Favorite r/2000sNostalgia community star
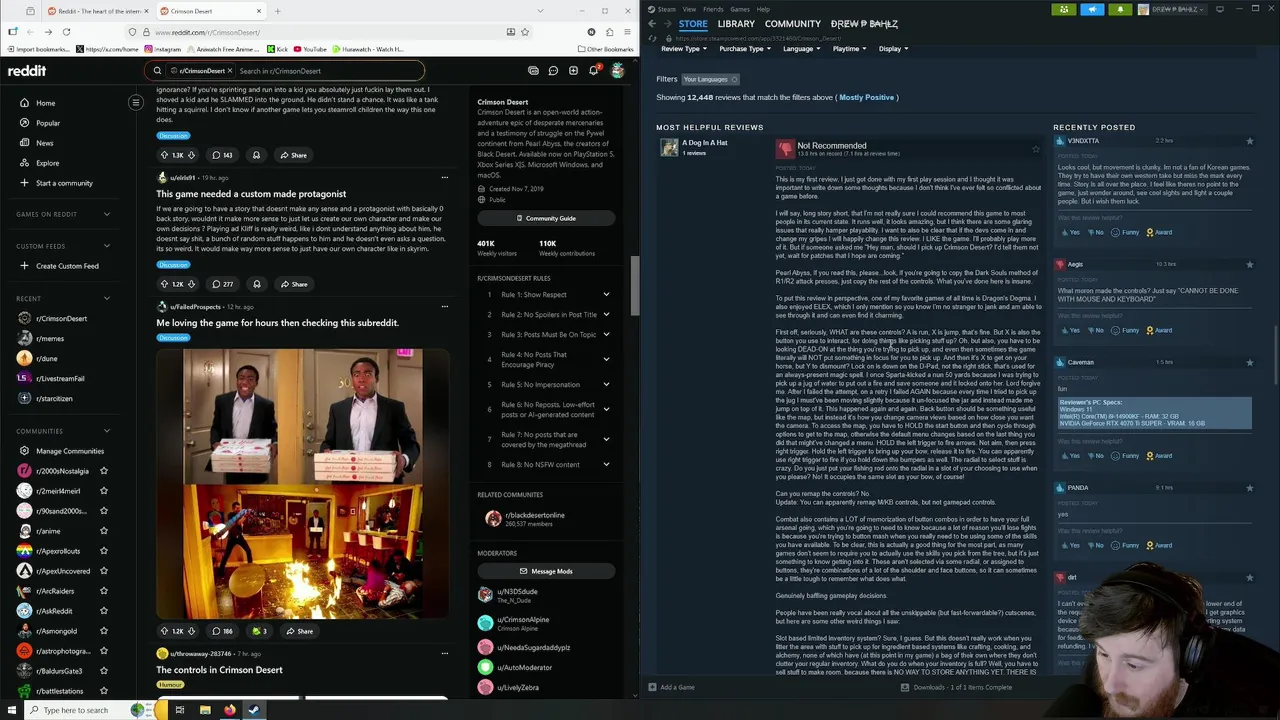The width and height of the screenshot is (1280, 720). click(103, 471)
